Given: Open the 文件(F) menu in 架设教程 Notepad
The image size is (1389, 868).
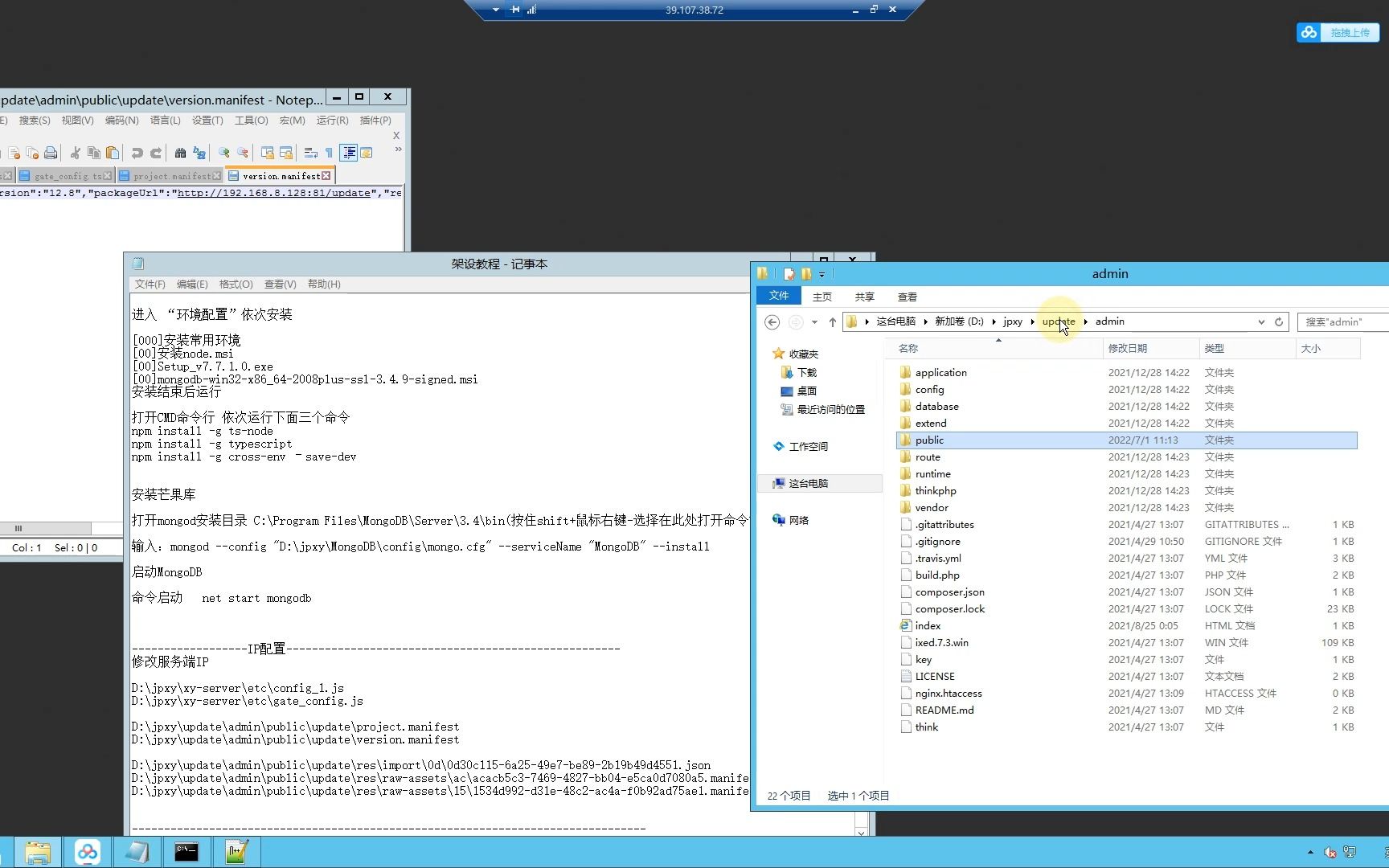Looking at the screenshot, I should coord(150,285).
